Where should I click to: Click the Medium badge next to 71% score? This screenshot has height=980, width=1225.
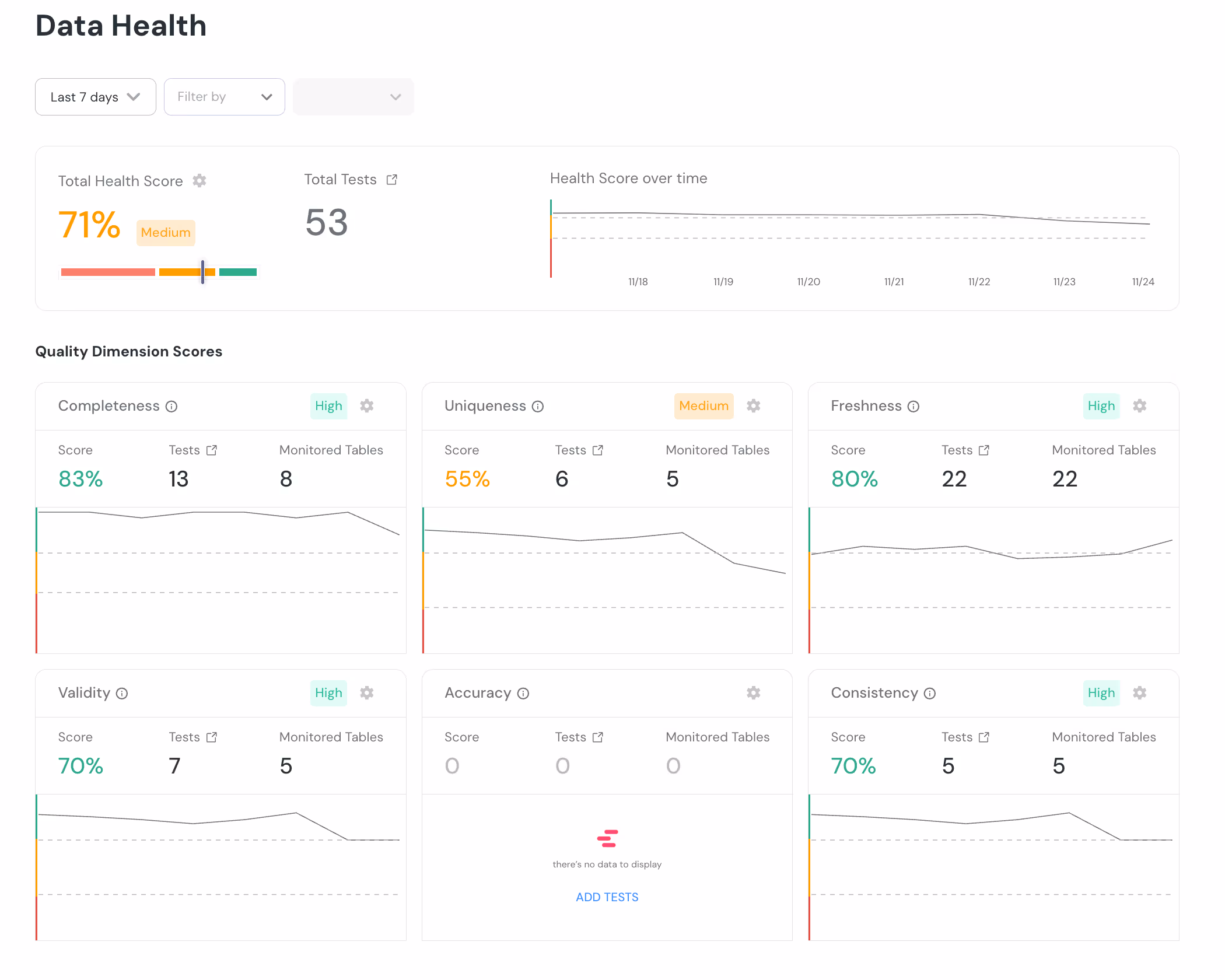click(x=166, y=233)
